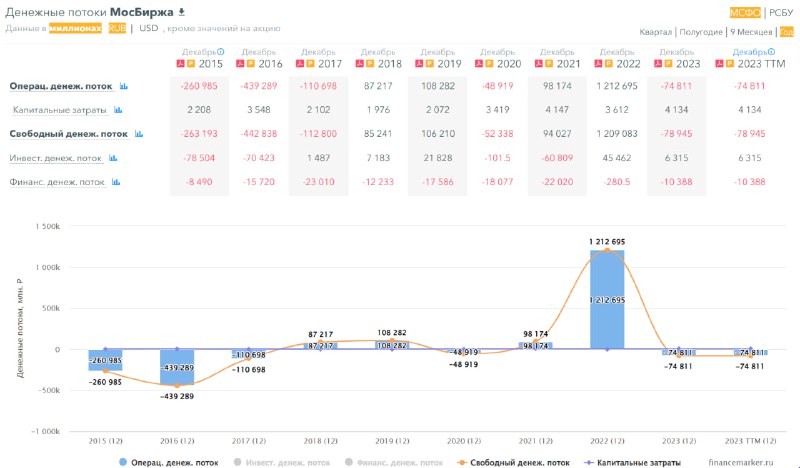
Task: Click the 1 212 695 cell for 2022
Action: coord(617,86)
